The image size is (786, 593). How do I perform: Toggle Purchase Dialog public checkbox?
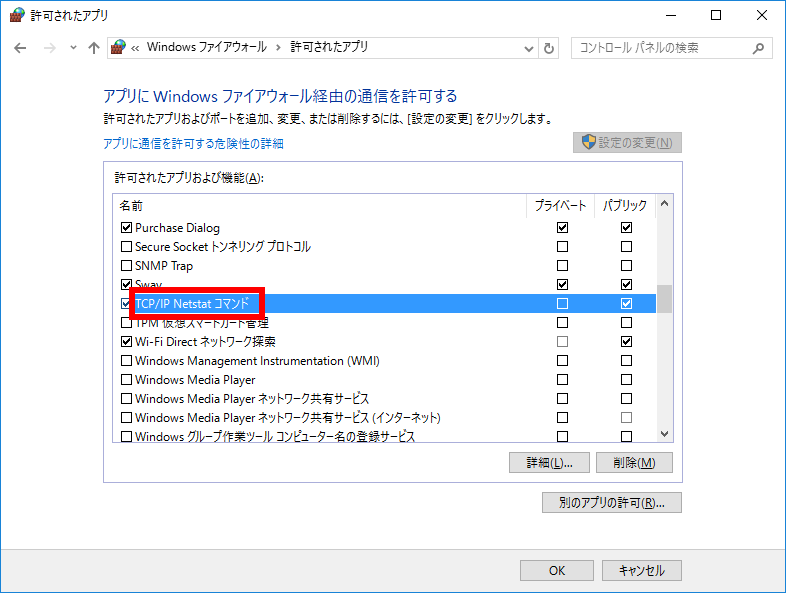coord(626,228)
